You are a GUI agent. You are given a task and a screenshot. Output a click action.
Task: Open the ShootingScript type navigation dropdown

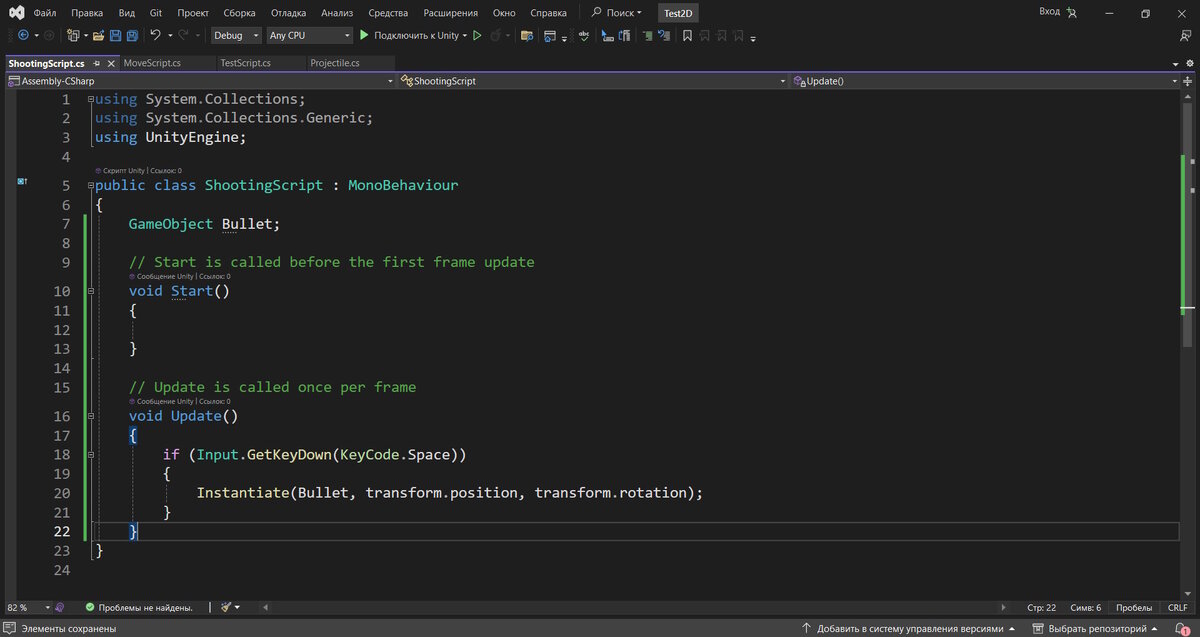(x=594, y=81)
